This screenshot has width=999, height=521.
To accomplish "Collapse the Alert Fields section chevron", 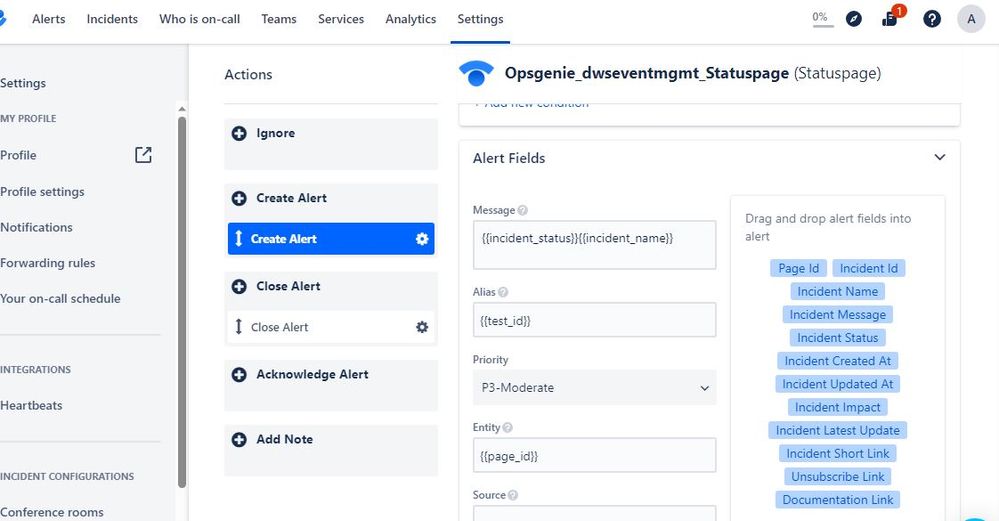I will [940, 157].
